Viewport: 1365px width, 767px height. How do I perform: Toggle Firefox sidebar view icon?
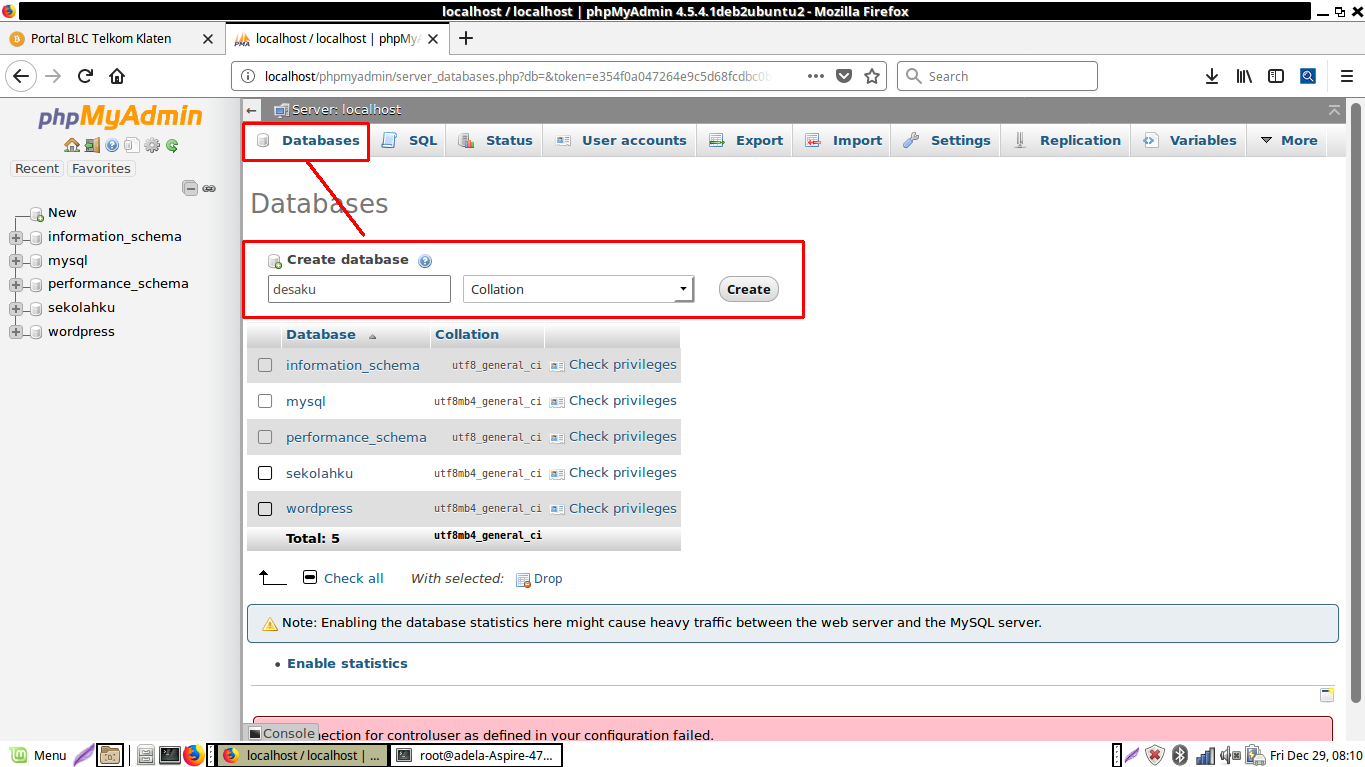point(1276,76)
